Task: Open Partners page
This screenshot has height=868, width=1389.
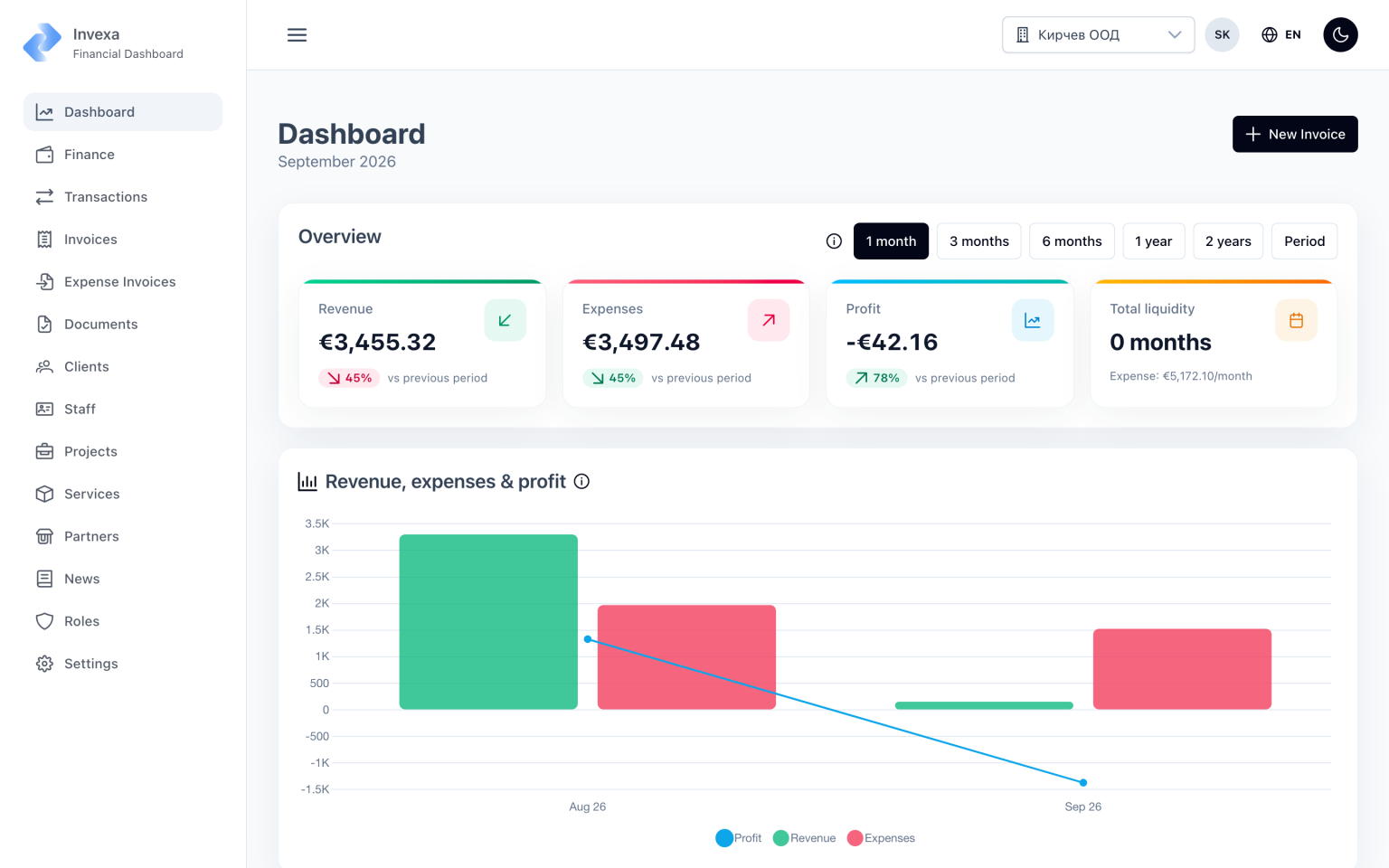Action: pyautogui.click(x=123, y=537)
